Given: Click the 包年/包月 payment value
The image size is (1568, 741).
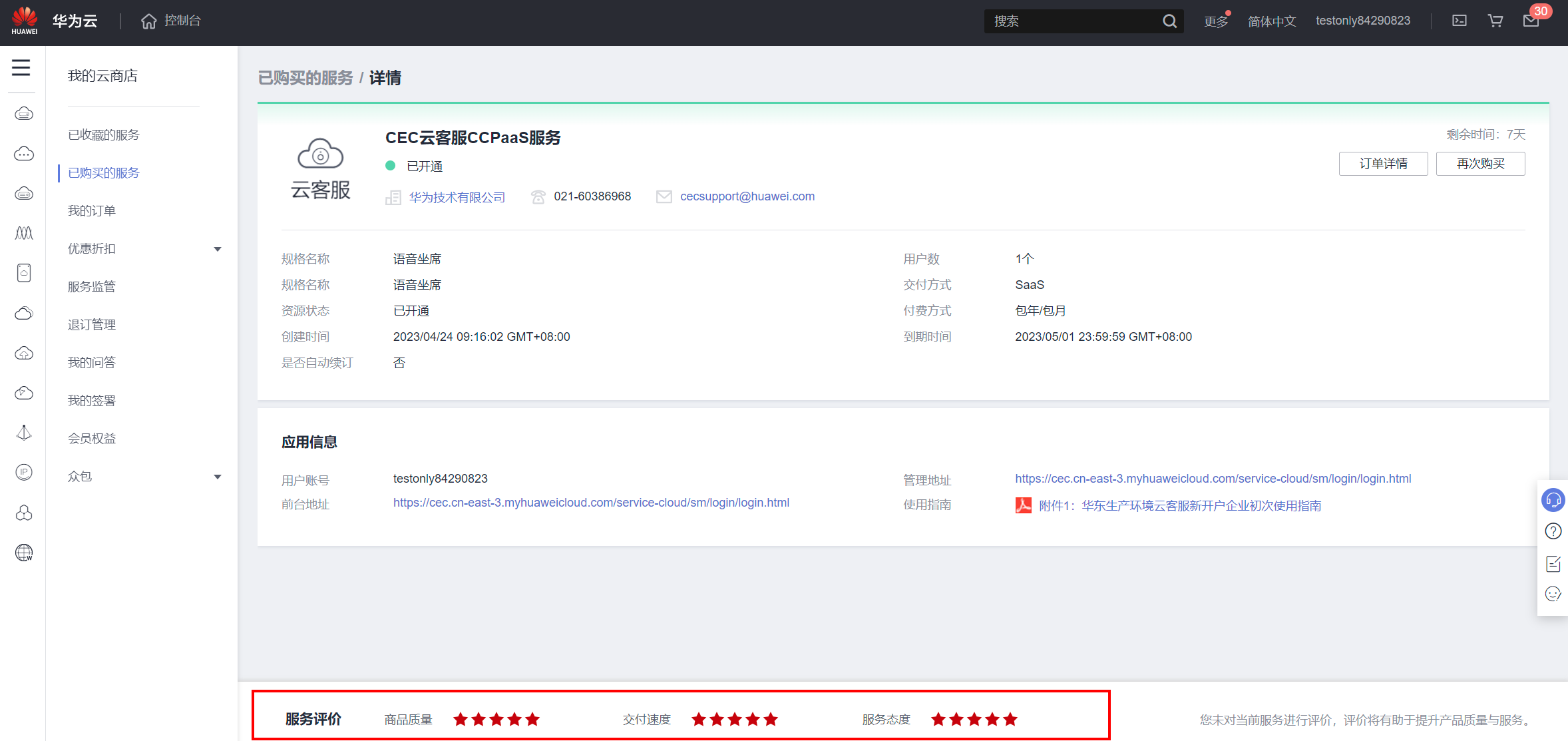Looking at the screenshot, I should 1040,311.
